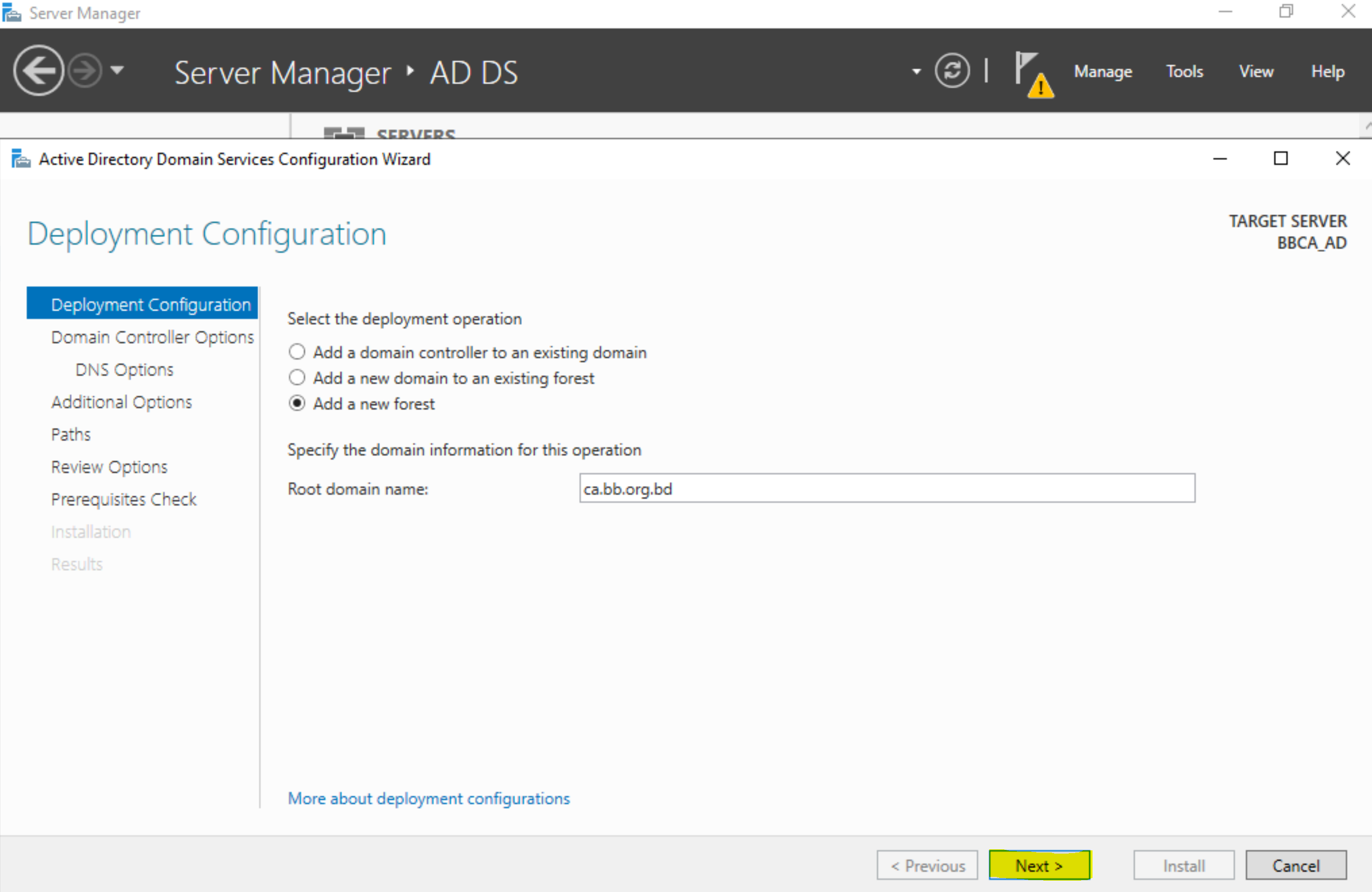Image resolution: width=1372 pixels, height=892 pixels.
Task: Click the Next button
Action: click(1040, 866)
